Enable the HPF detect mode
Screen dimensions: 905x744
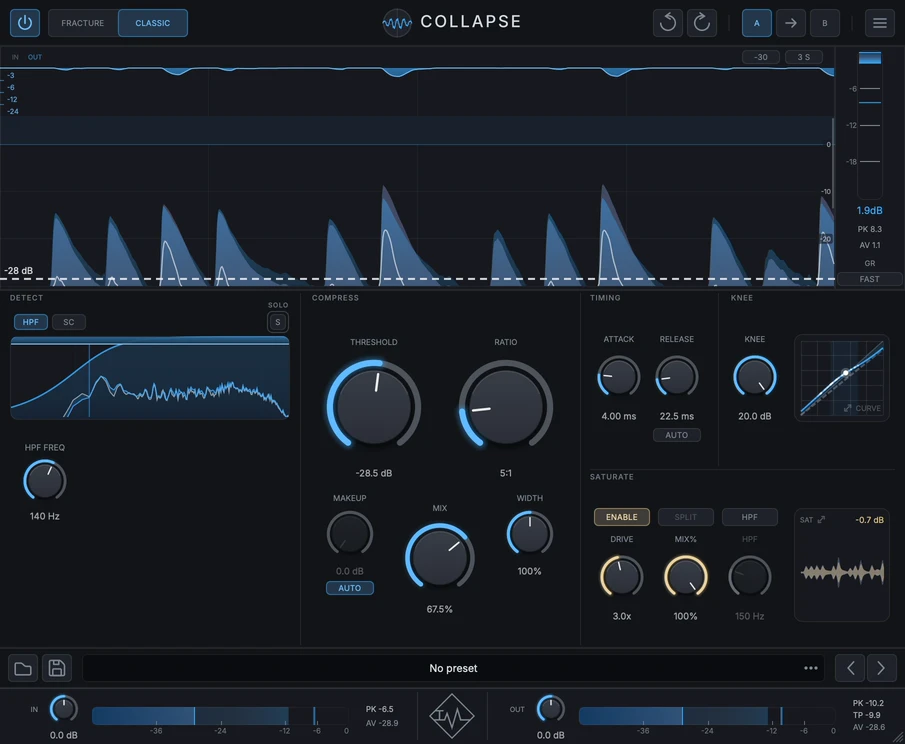pos(31,322)
